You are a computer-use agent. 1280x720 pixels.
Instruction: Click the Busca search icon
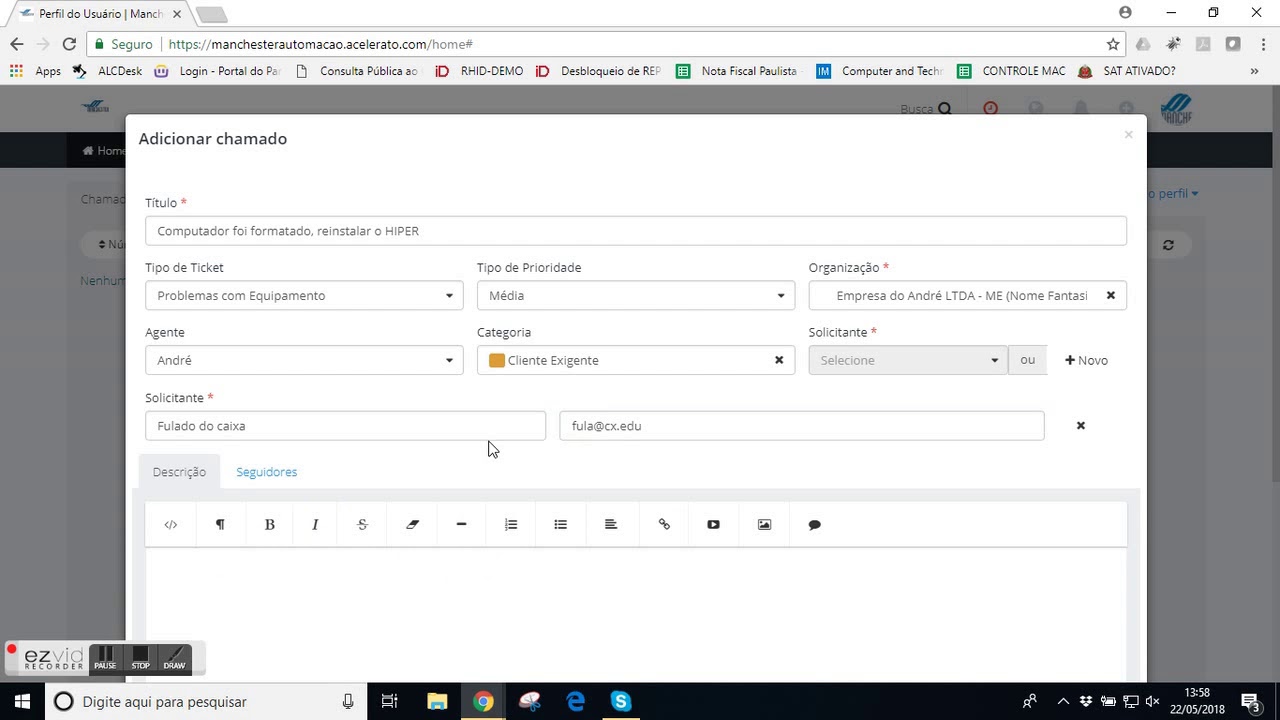(x=944, y=109)
